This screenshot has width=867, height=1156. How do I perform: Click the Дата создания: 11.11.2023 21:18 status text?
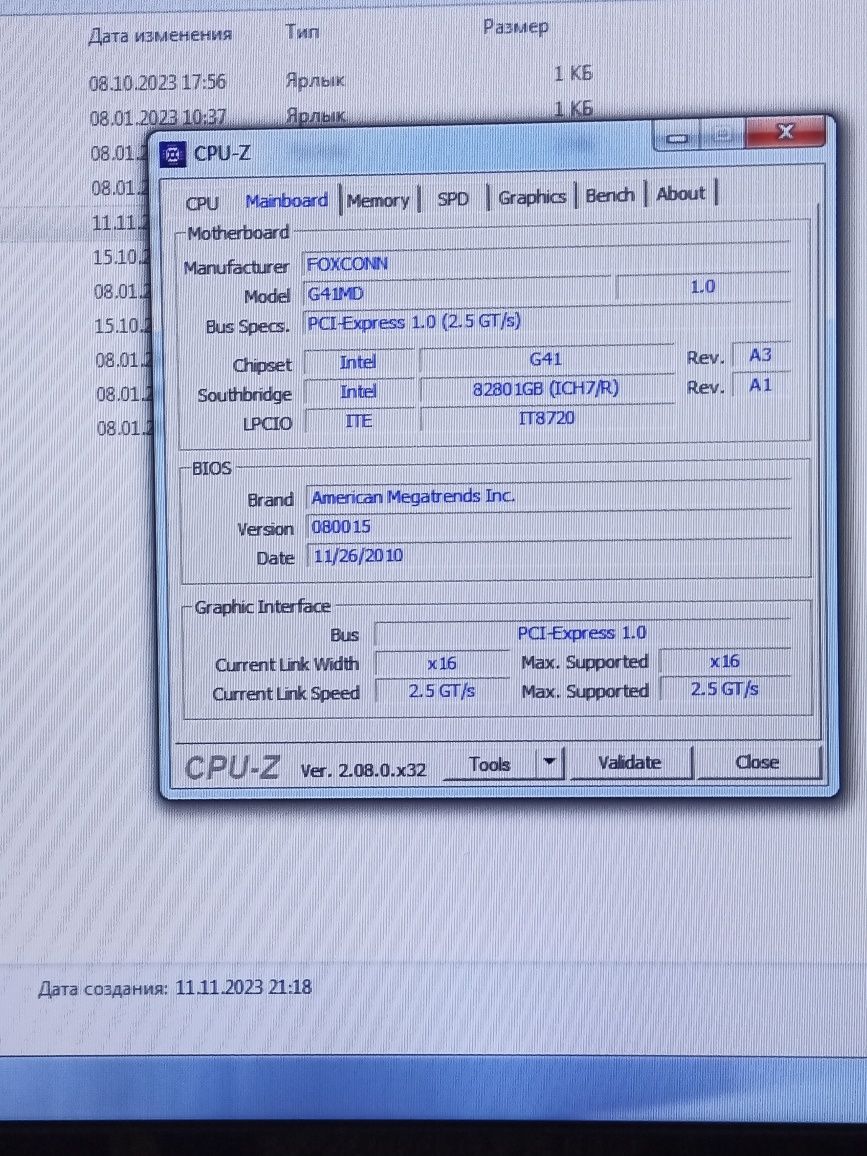[x=175, y=987]
